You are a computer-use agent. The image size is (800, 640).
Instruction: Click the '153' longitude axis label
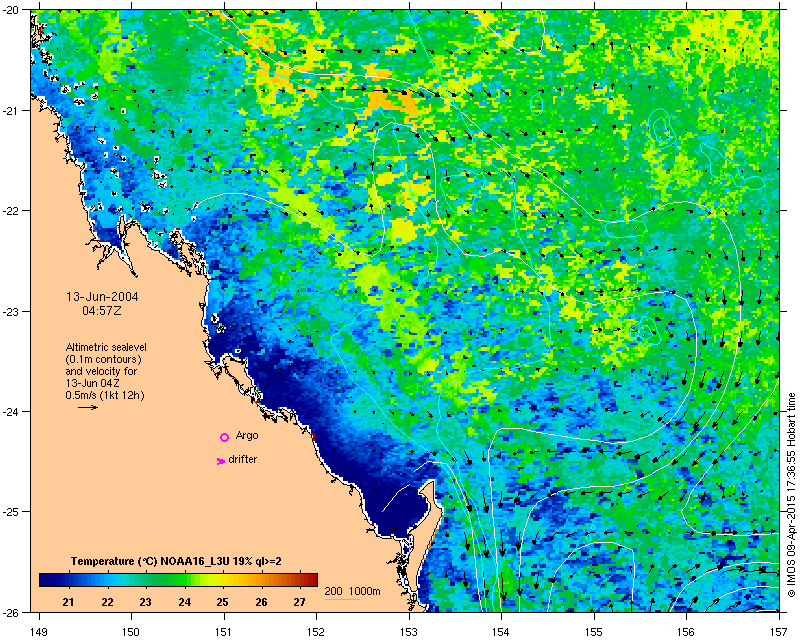point(409,632)
